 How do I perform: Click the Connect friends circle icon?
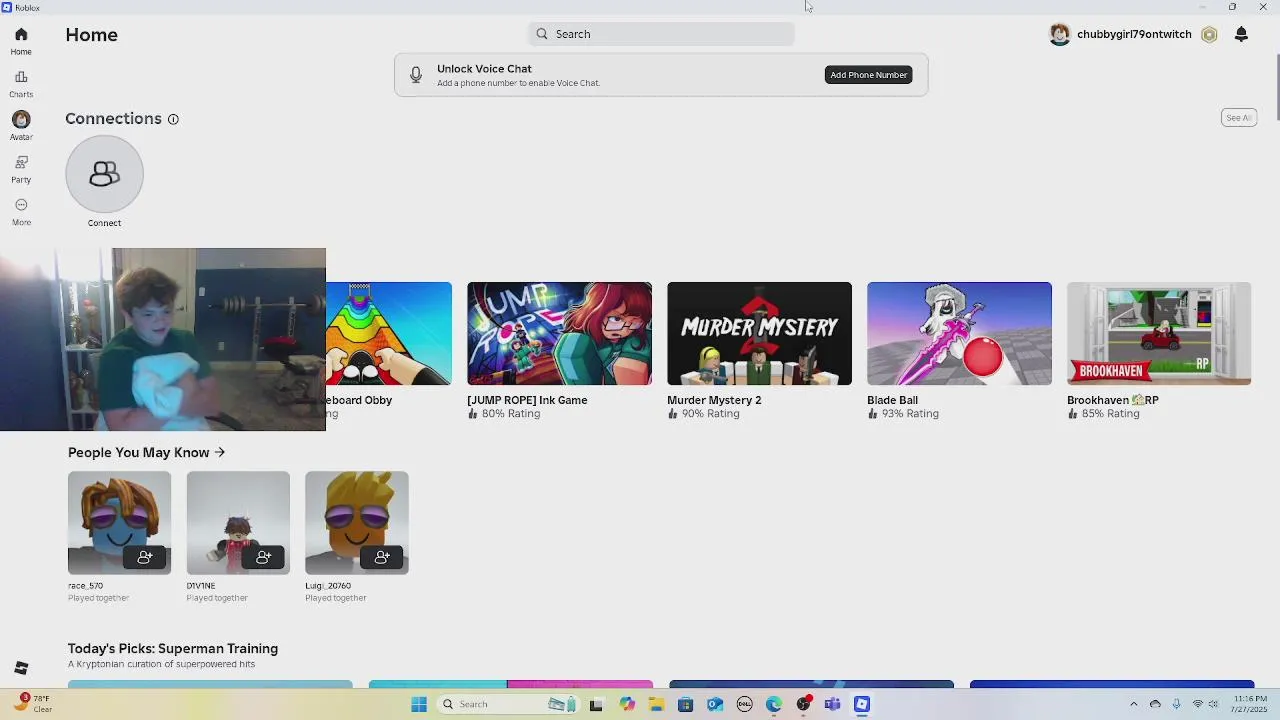click(104, 174)
